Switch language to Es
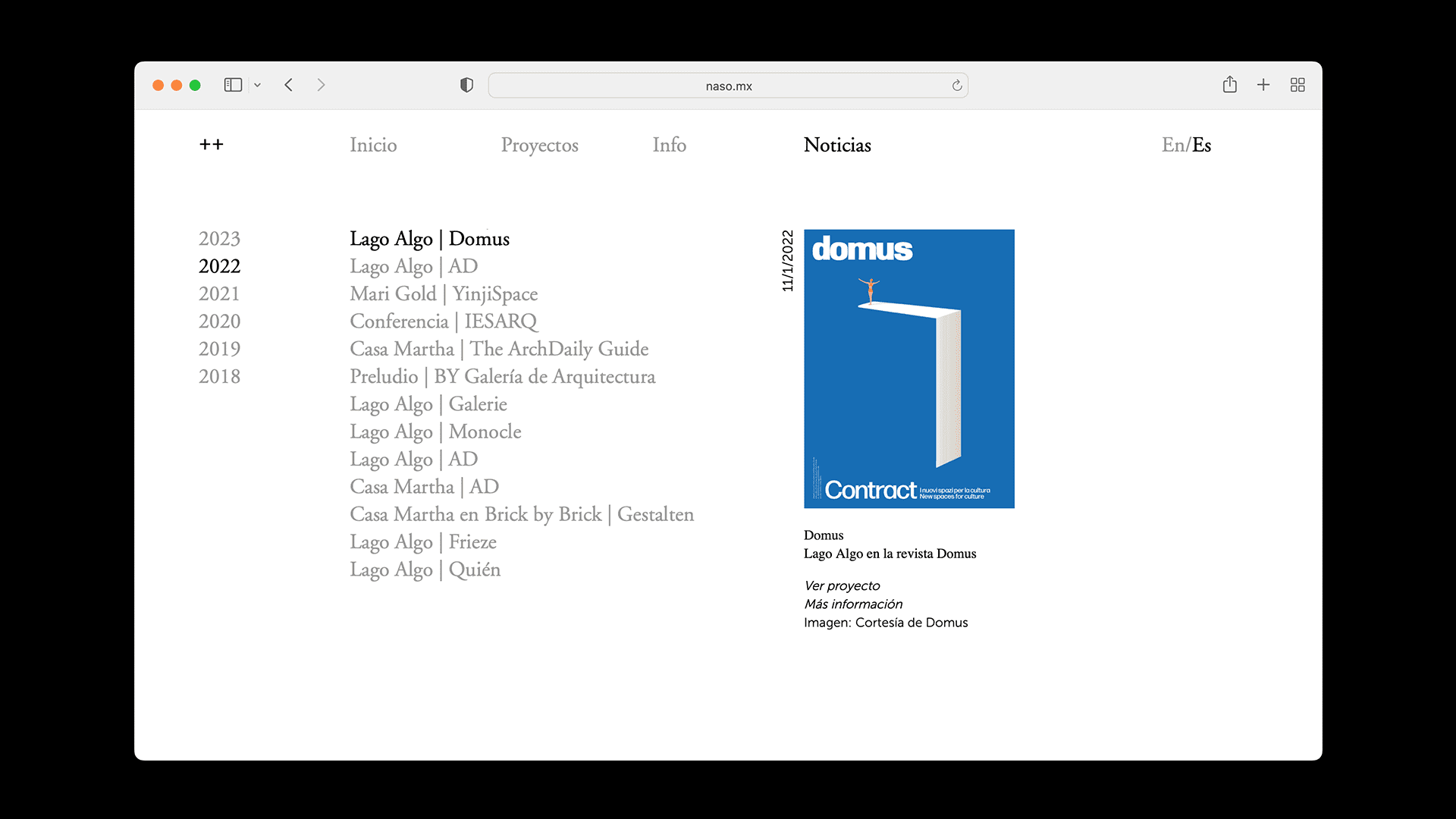 click(x=1202, y=145)
